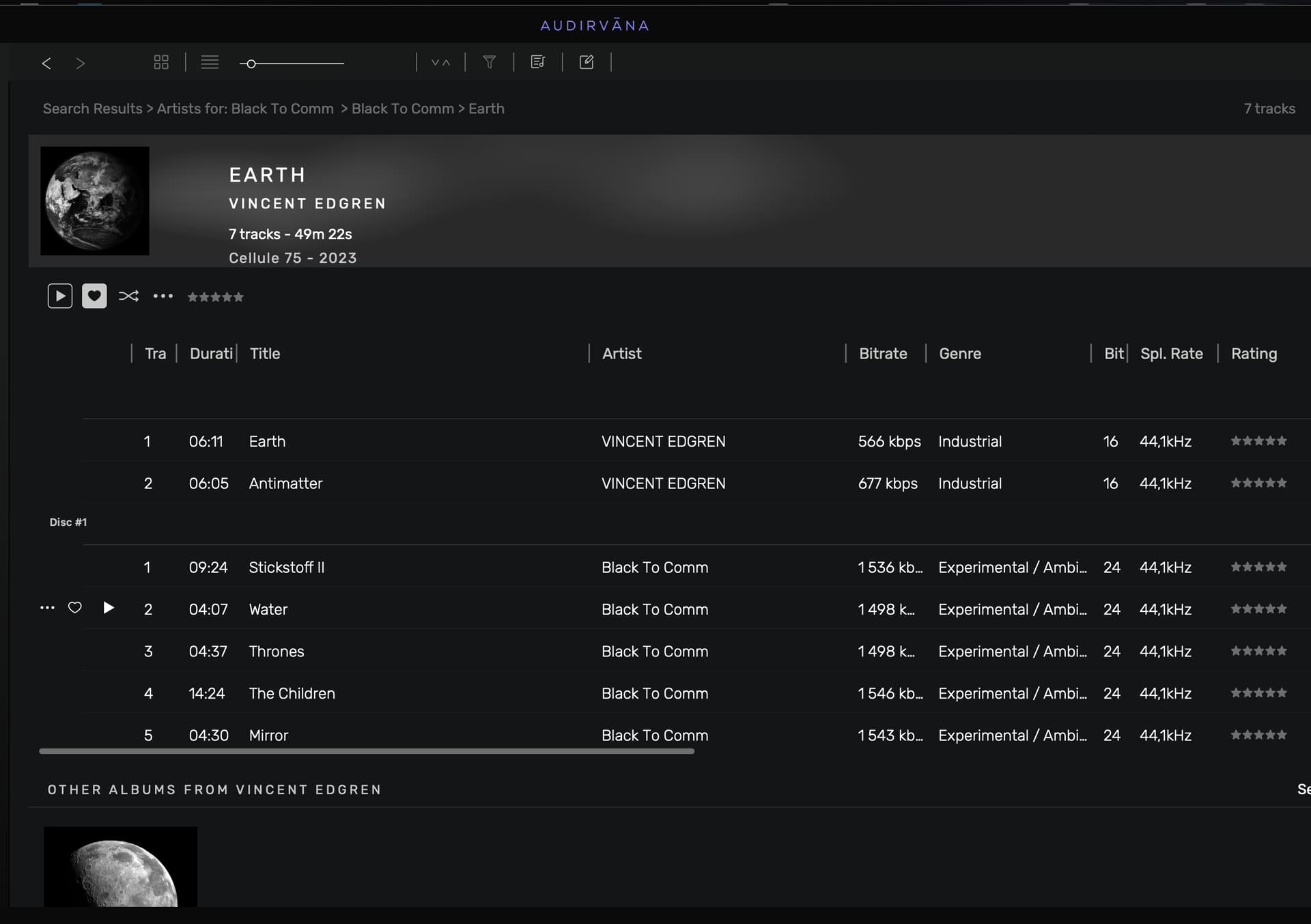Open the sort order control

(x=440, y=63)
